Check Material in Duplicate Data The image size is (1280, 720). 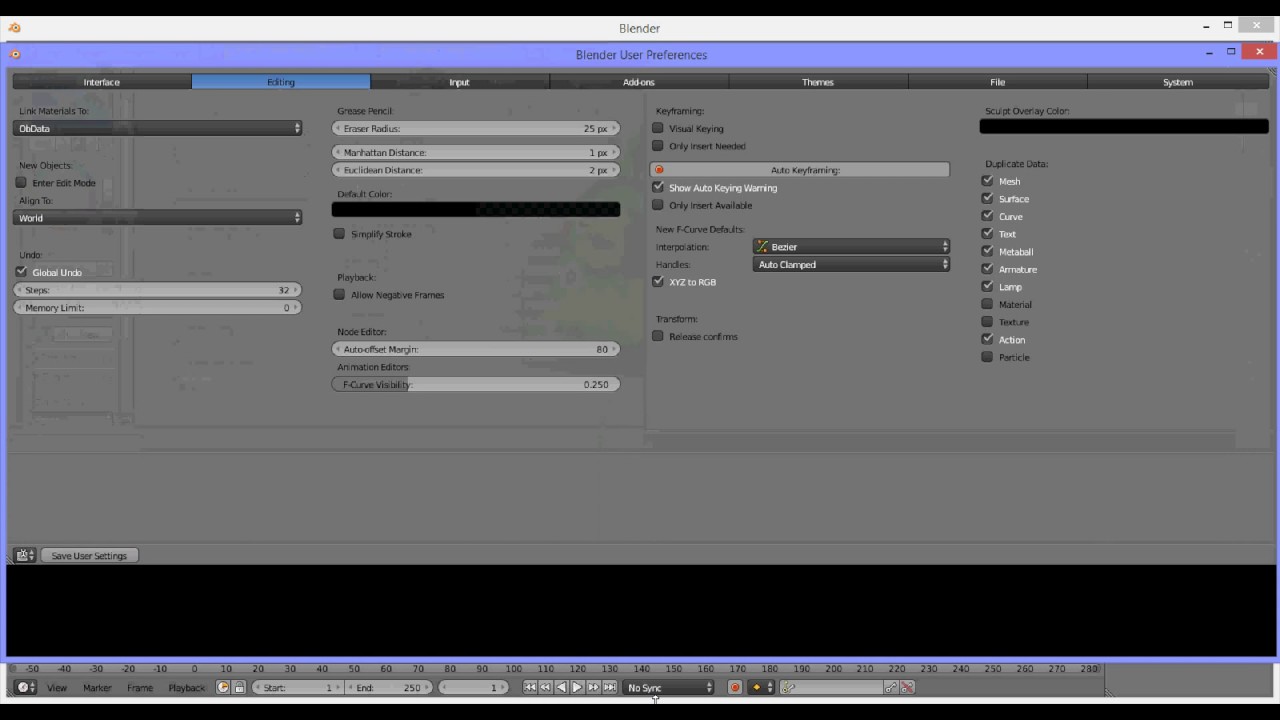tap(988, 304)
